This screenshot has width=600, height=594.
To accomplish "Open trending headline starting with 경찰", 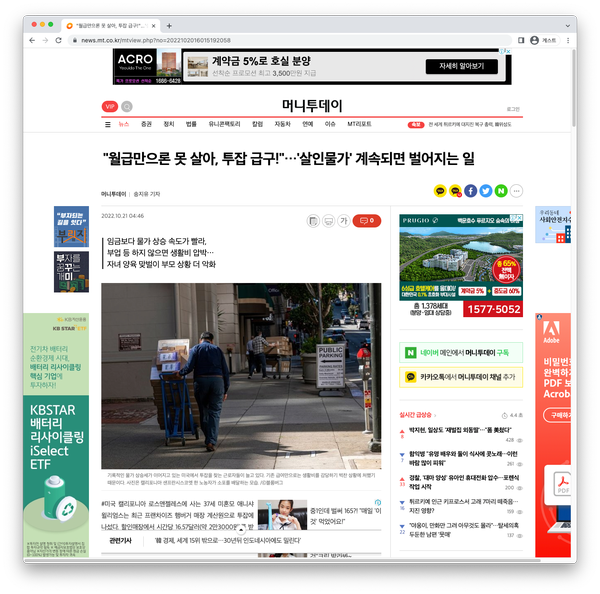I will point(464,482).
